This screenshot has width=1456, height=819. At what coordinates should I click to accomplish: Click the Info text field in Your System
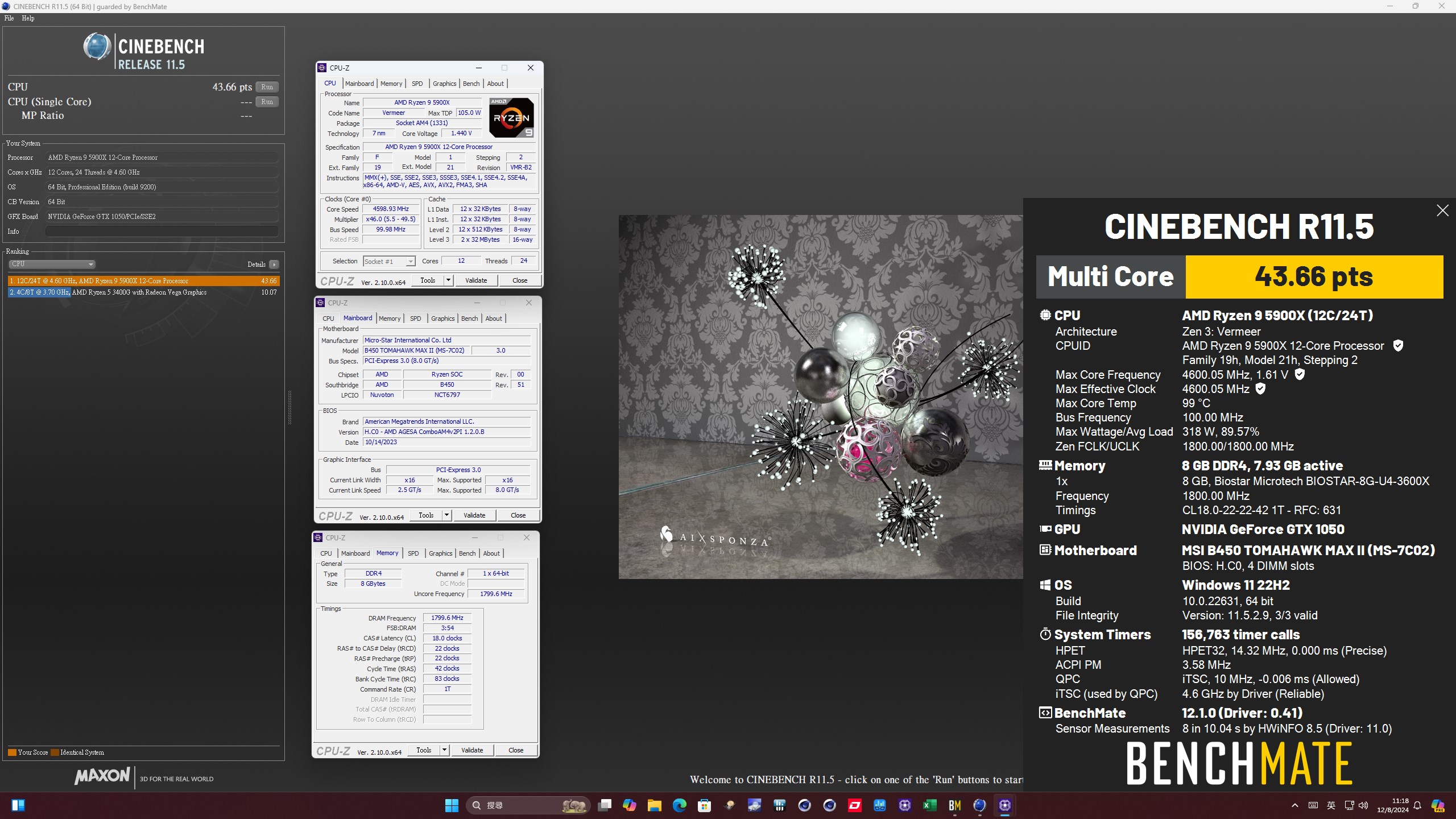[x=162, y=231]
